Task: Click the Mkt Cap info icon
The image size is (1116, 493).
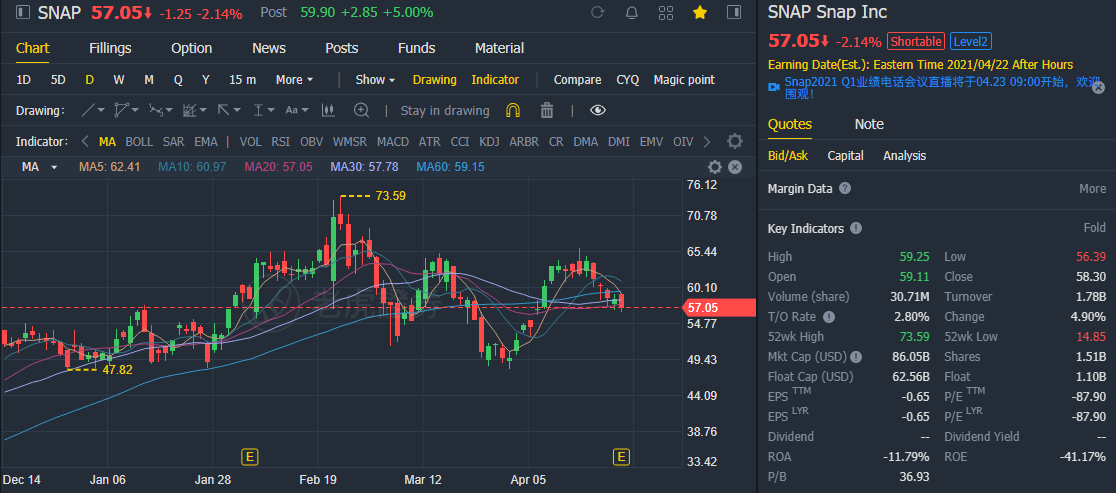Action: 856,356
